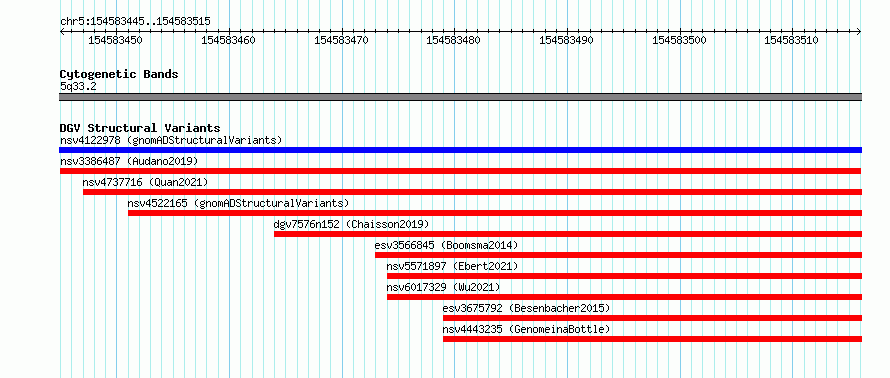Image resolution: width=890 pixels, height=378 pixels.
Task: Click ruler position 154583460
Action: [228, 40]
